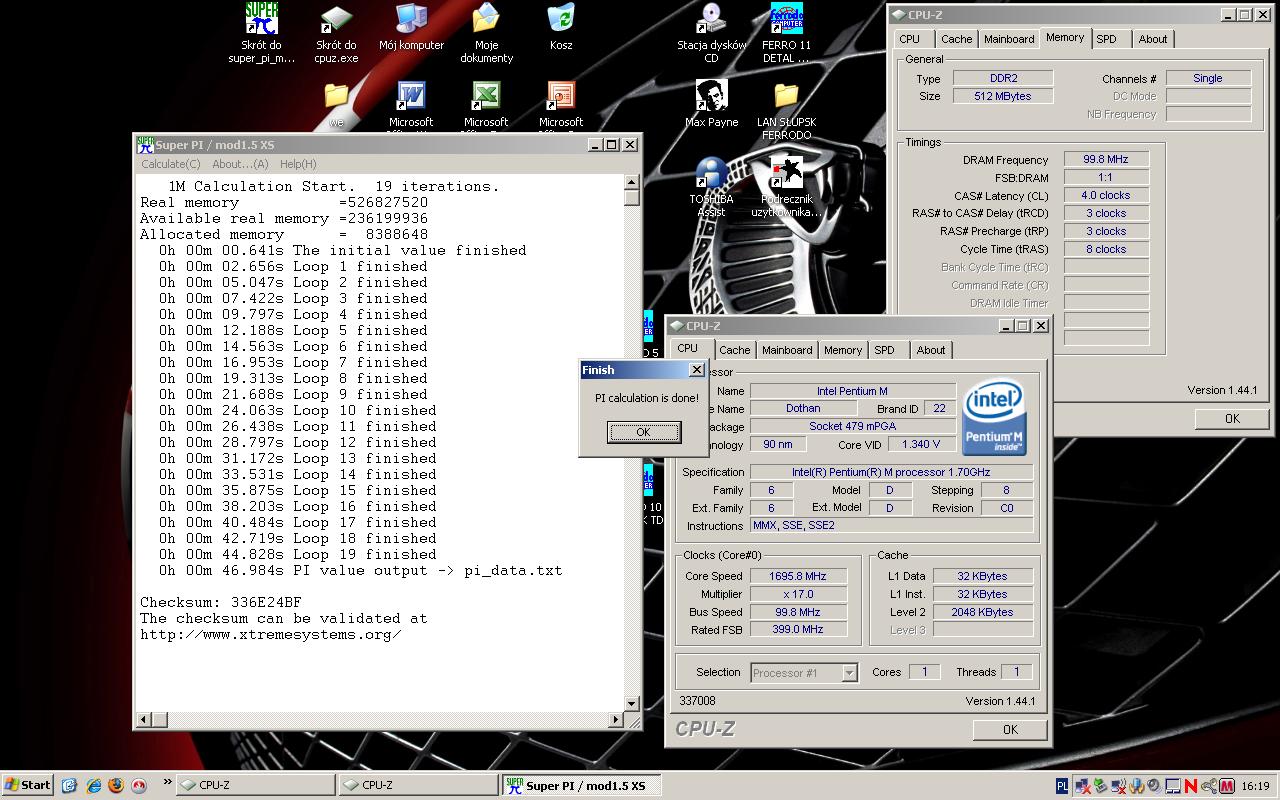Close the 'PI calculation is done!' Finish dialog
Image resolution: width=1280 pixels, height=800 pixels.
[697, 370]
